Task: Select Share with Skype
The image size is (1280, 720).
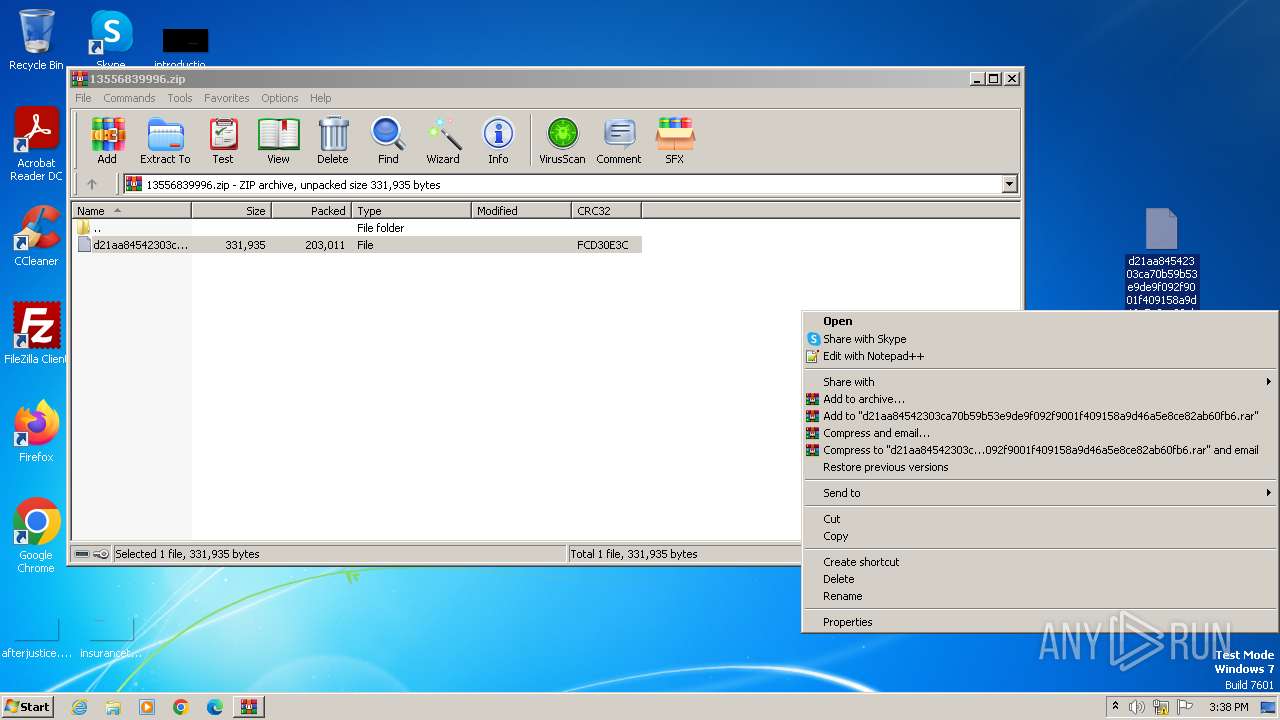Action: (x=1040, y=339)
